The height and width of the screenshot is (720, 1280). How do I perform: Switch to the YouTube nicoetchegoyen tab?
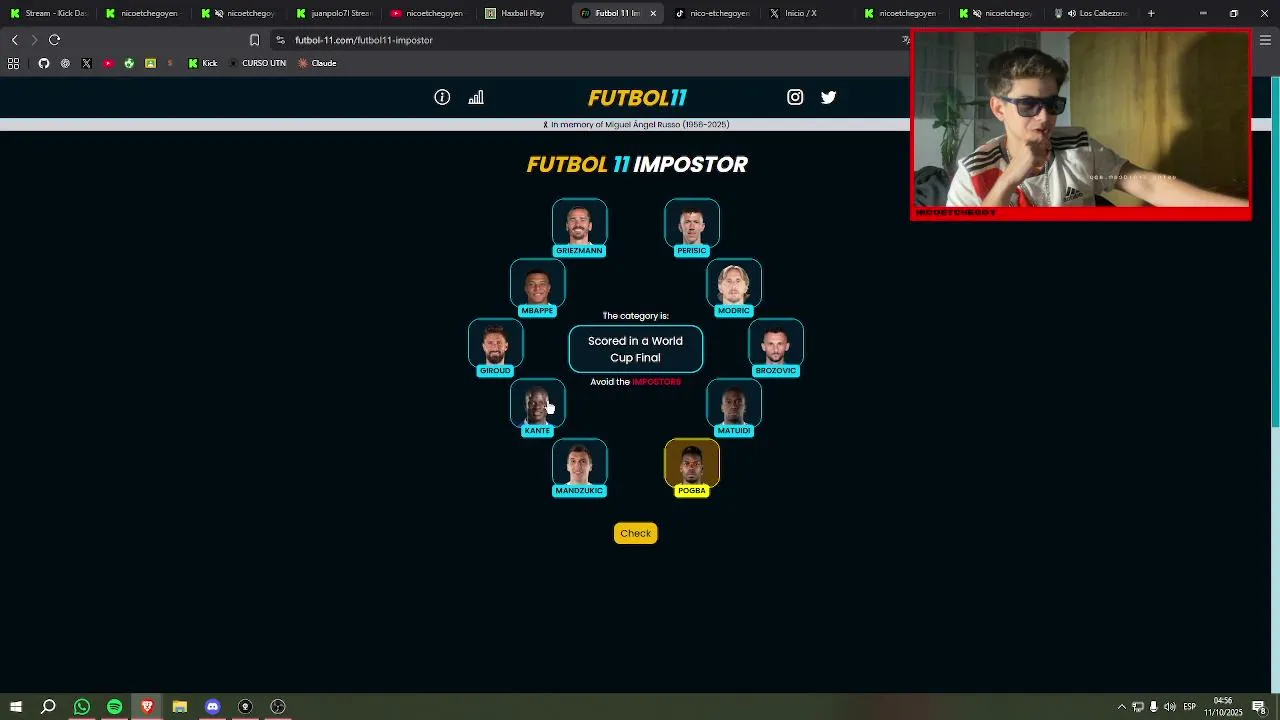pyautogui.click(x=428, y=13)
